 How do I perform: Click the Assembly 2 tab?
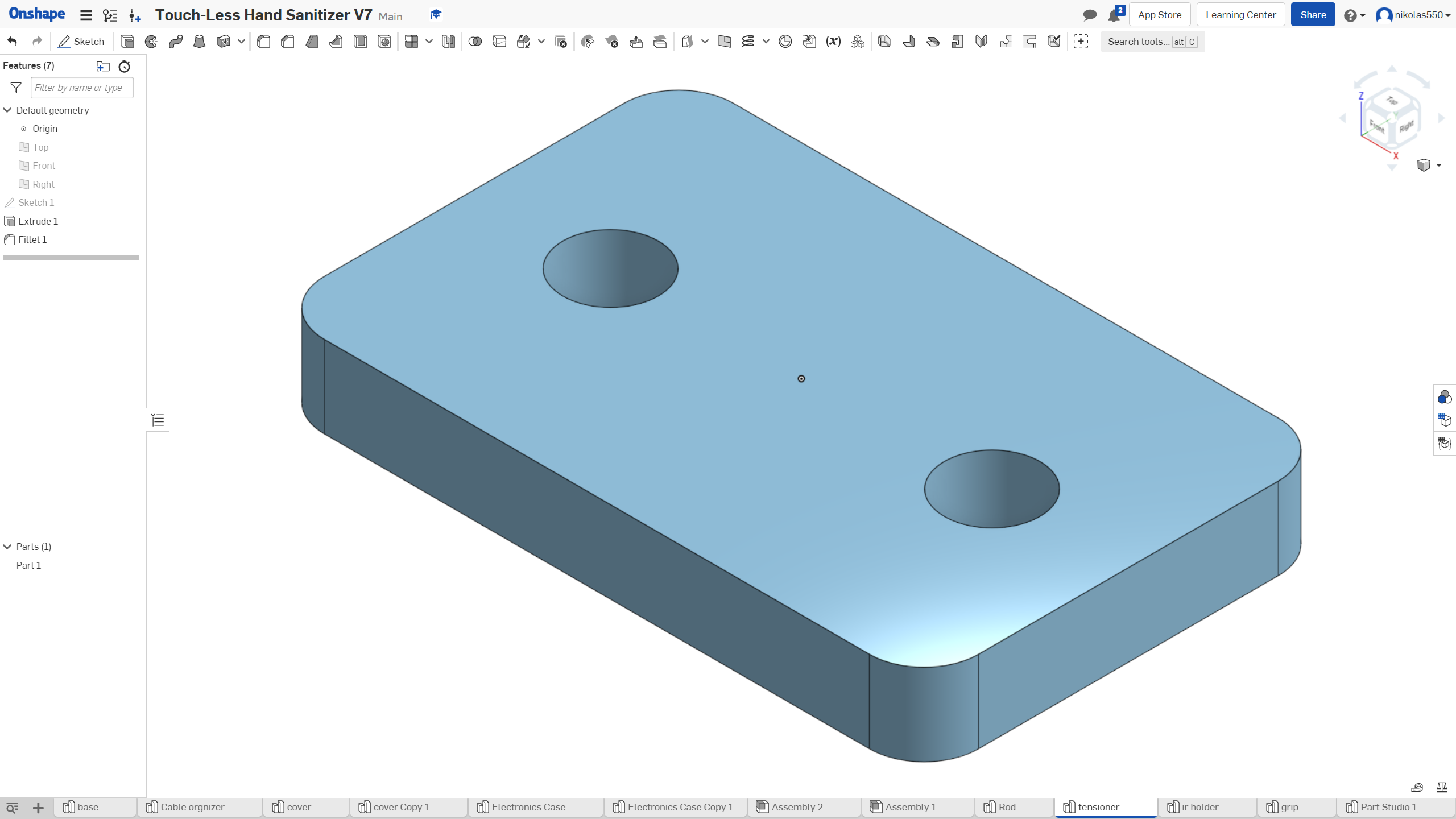(x=797, y=806)
